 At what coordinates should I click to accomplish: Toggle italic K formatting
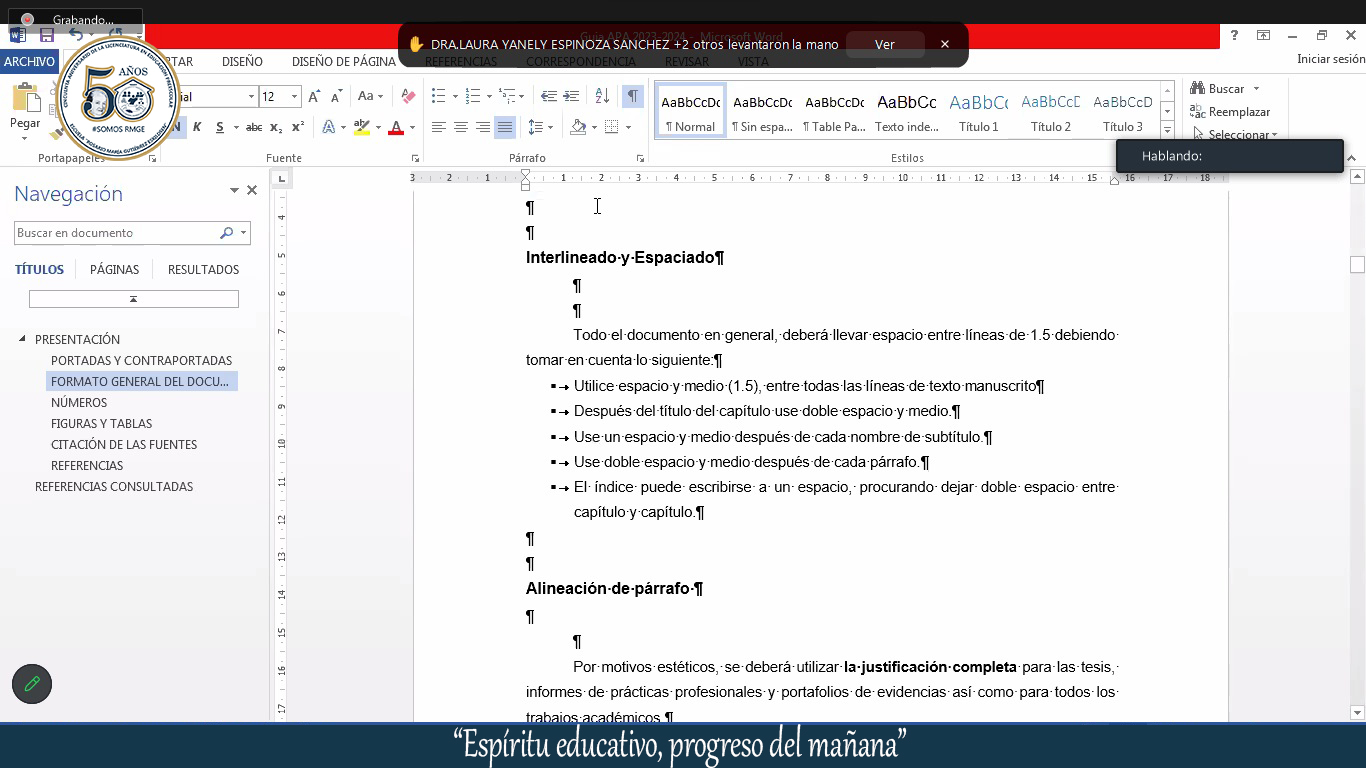197,127
